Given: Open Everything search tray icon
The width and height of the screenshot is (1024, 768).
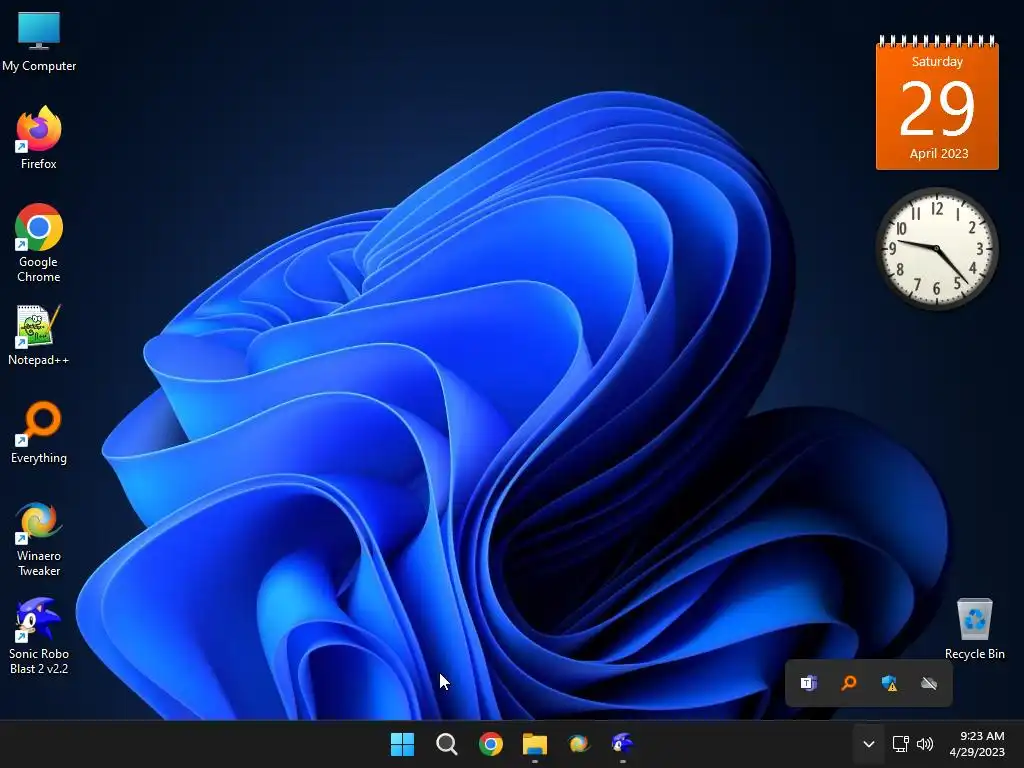Looking at the screenshot, I should coord(848,683).
